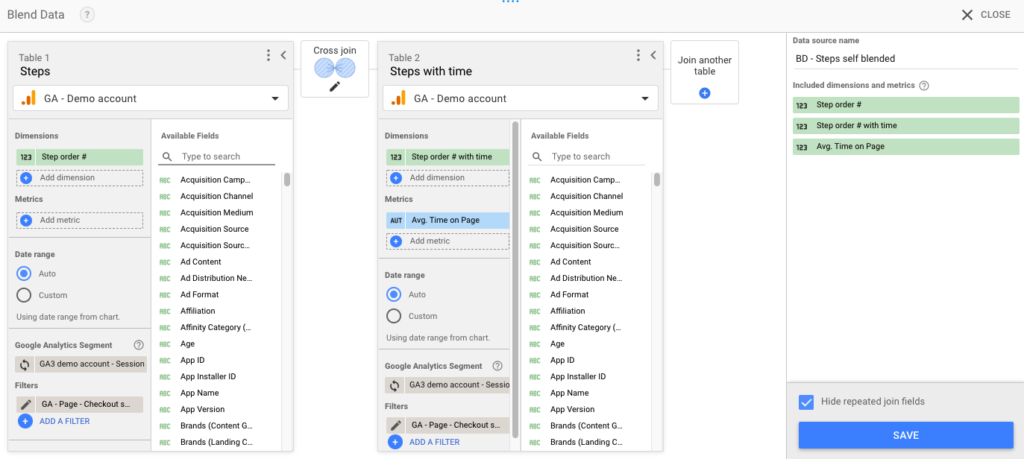Screen dimensions: 1024x459
Task: Click ADD A FILTER in Table 1
Action: [x=54, y=421]
